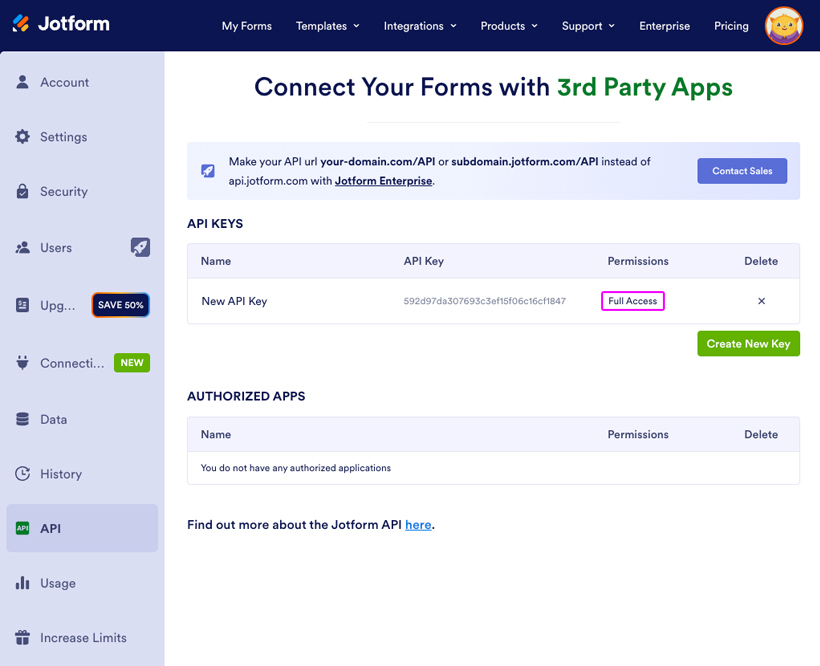Open Enterprise in top navigation
The width and height of the screenshot is (820, 666).
pyautogui.click(x=664, y=26)
